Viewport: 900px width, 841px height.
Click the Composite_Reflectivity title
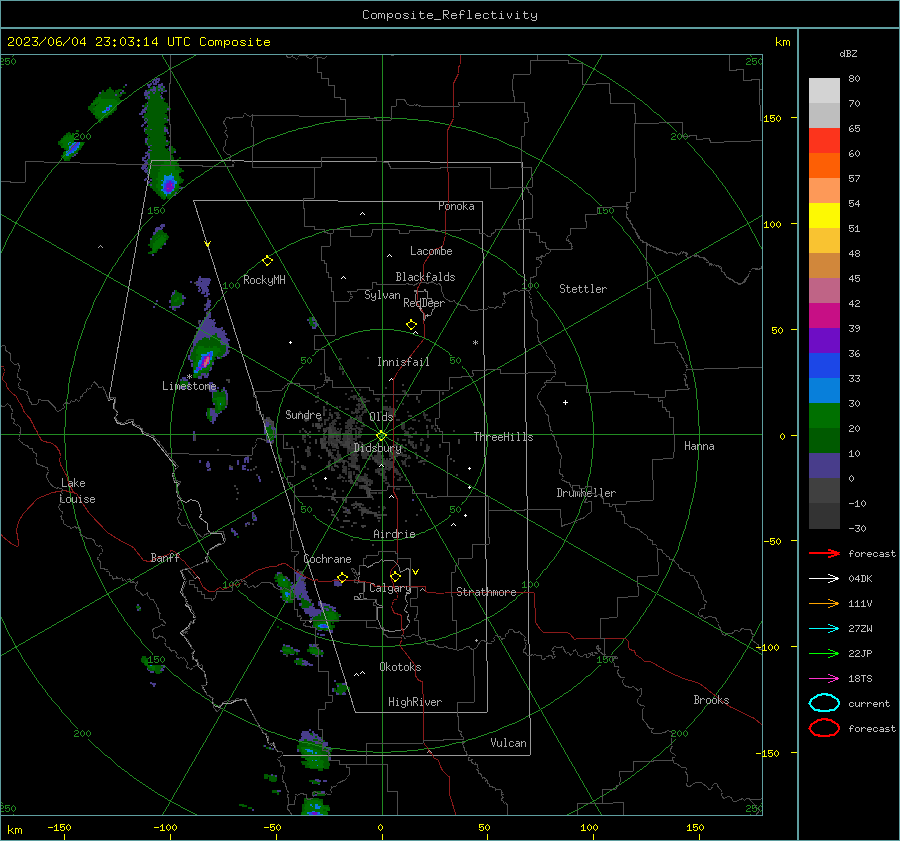(449, 15)
